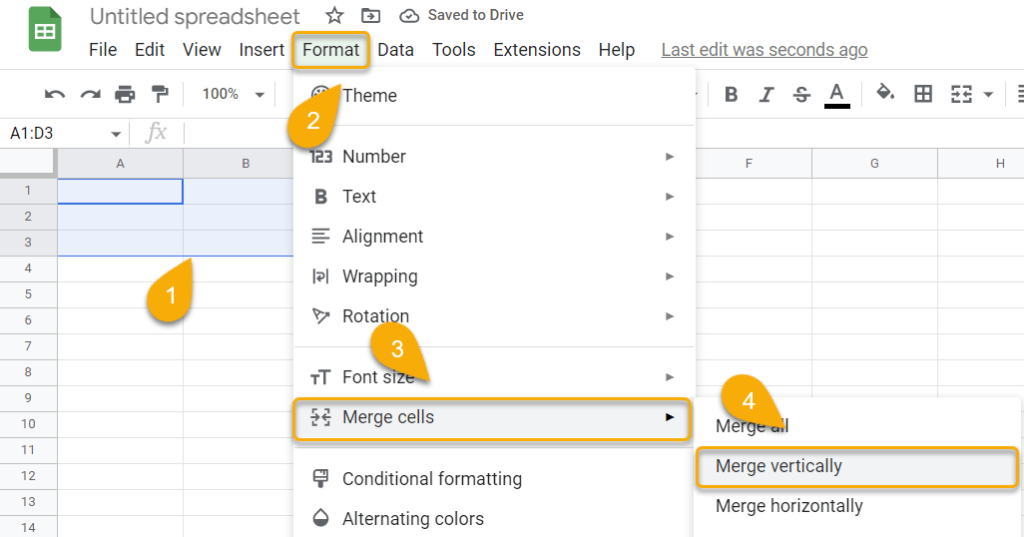This screenshot has height=537, width=1024.
Task: Select cell A1
Action: (x=120, y=191)
